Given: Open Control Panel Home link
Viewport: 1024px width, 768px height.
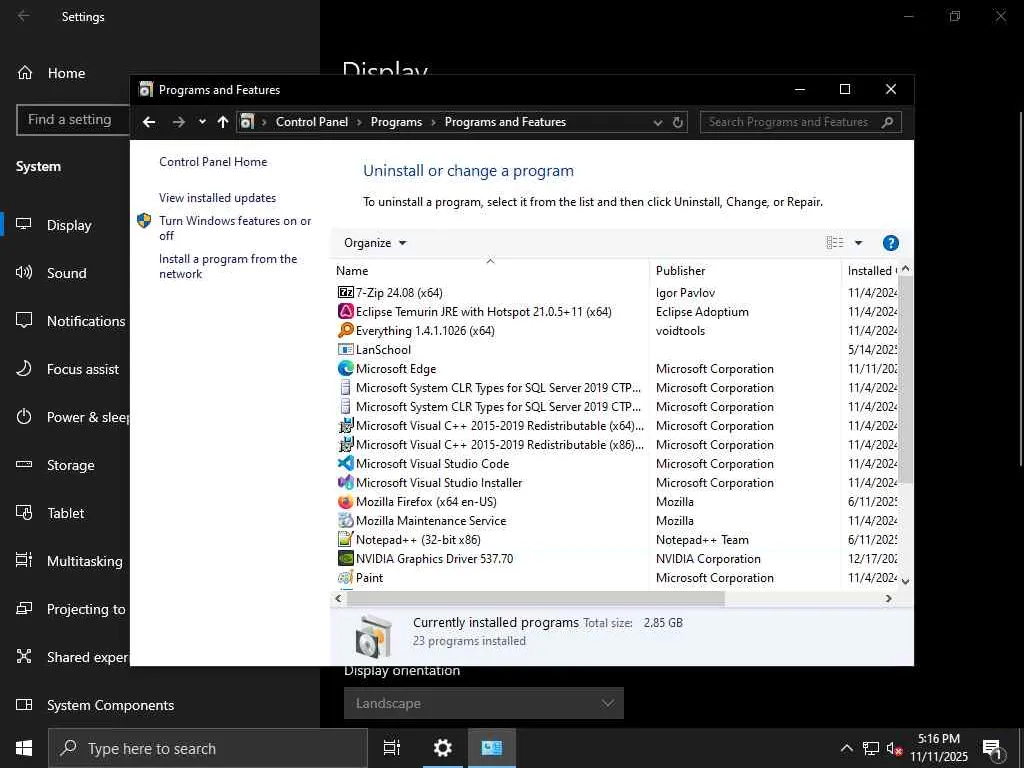Looking at the screenshot, I should (213, 162).
